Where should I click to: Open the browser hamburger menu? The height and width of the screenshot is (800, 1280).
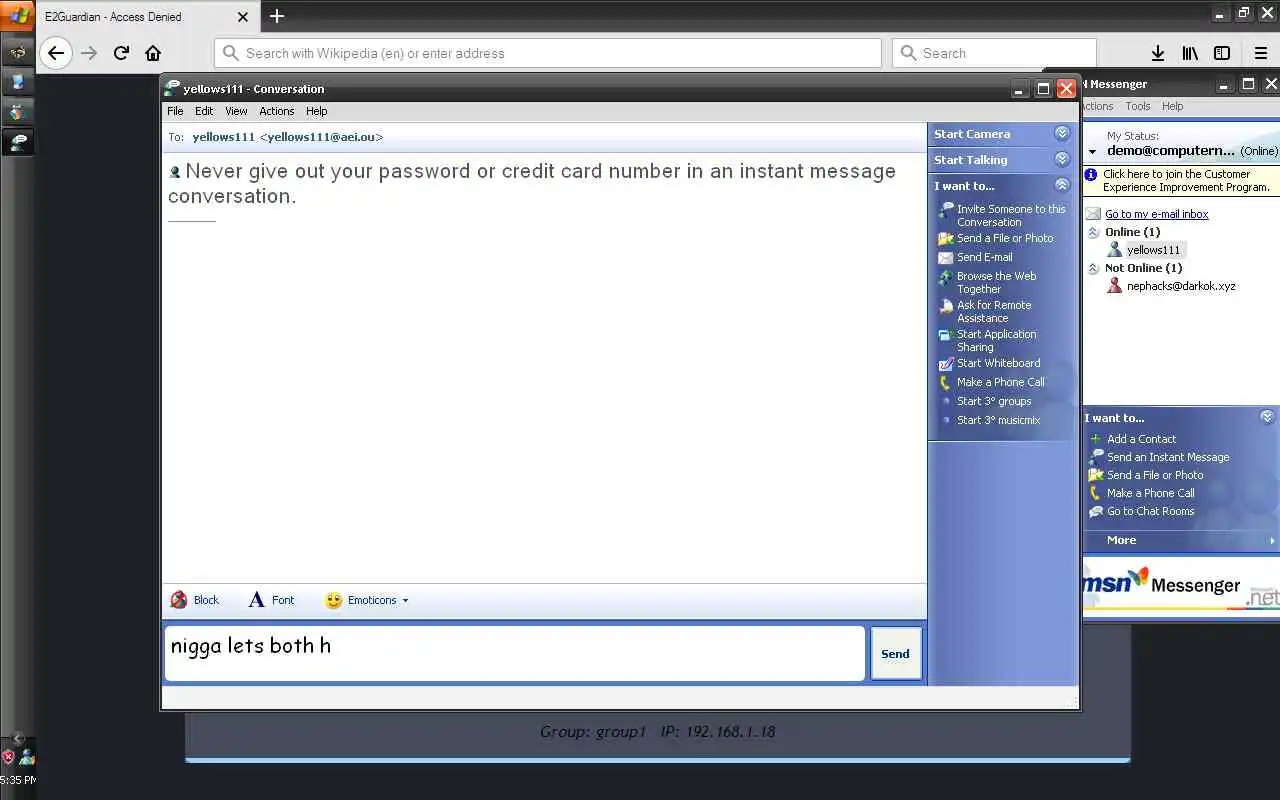pos(1261,53)
